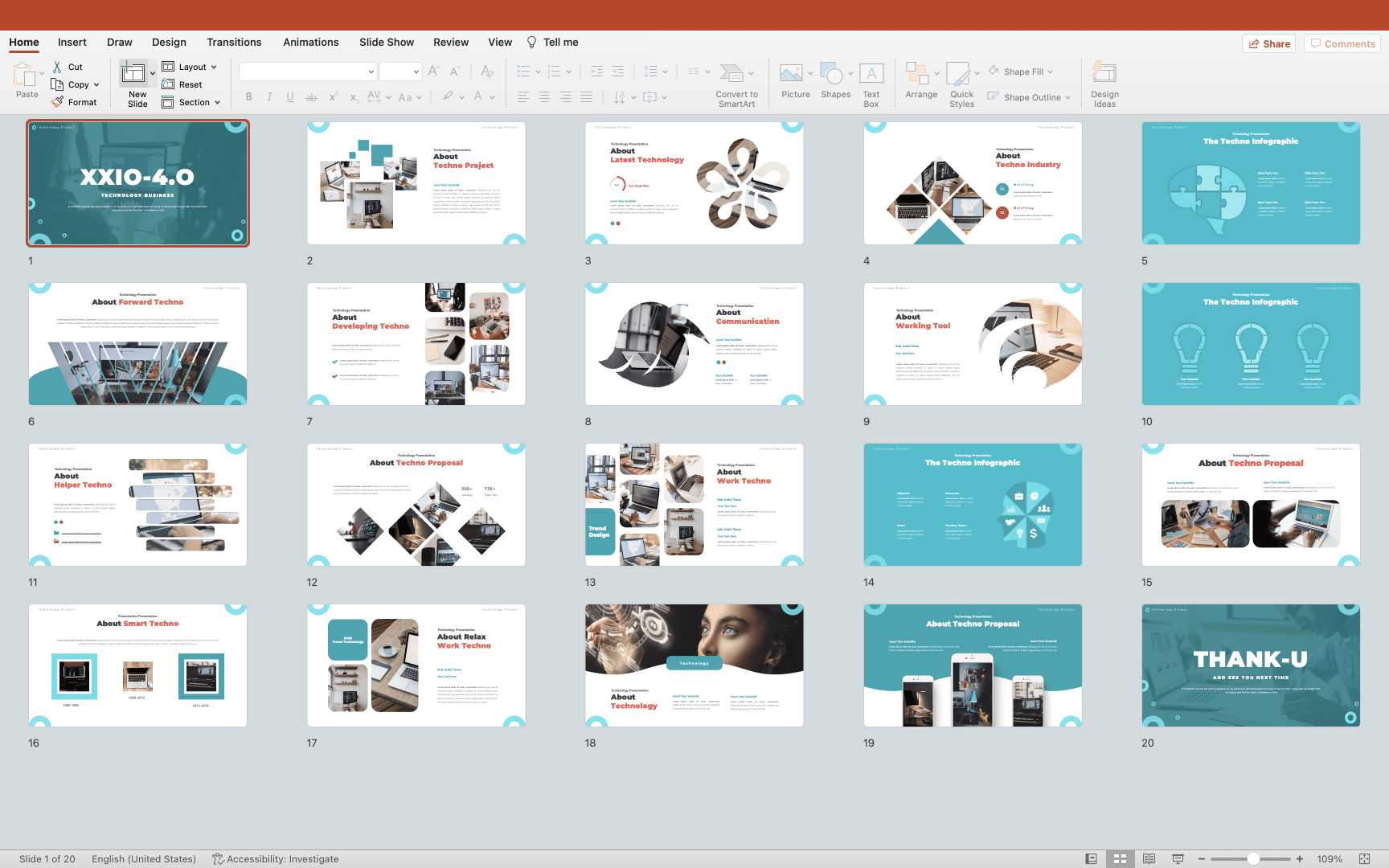This screenshot has width=1389, height=868.
Task: Click the zoom slider handle
Action: (1252, 858)
